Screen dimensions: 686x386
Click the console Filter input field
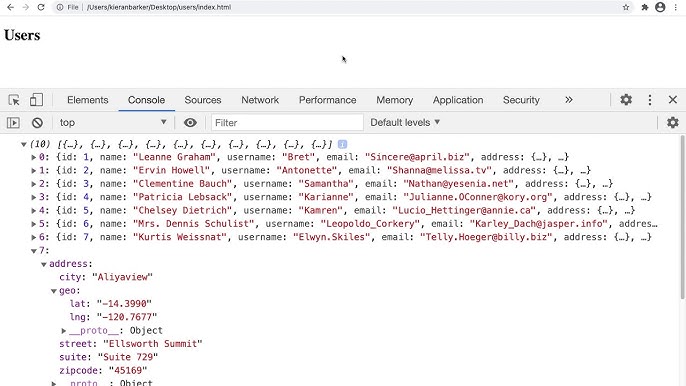click(287, 123)
